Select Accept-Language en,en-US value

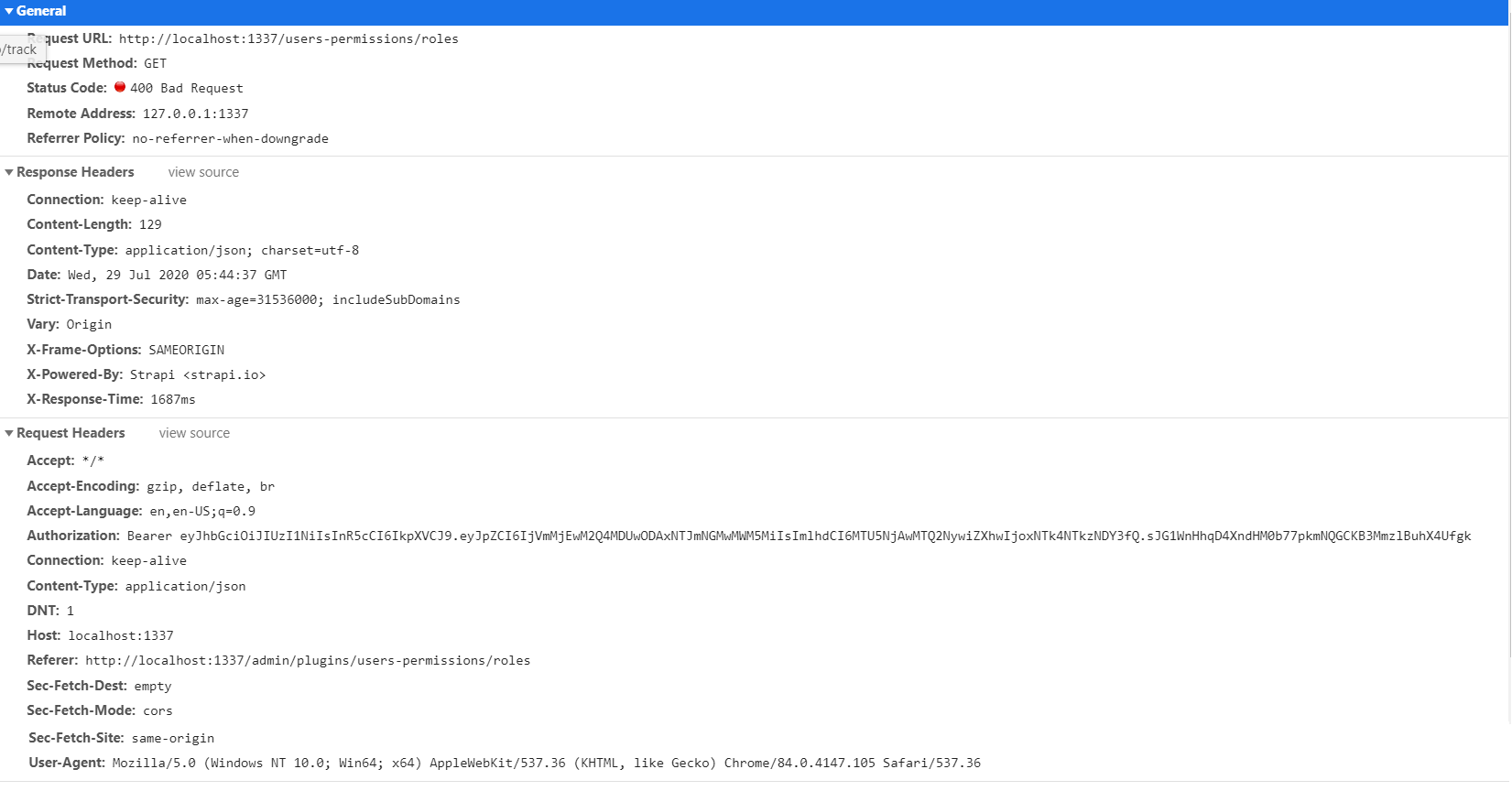tap(202, 511)
